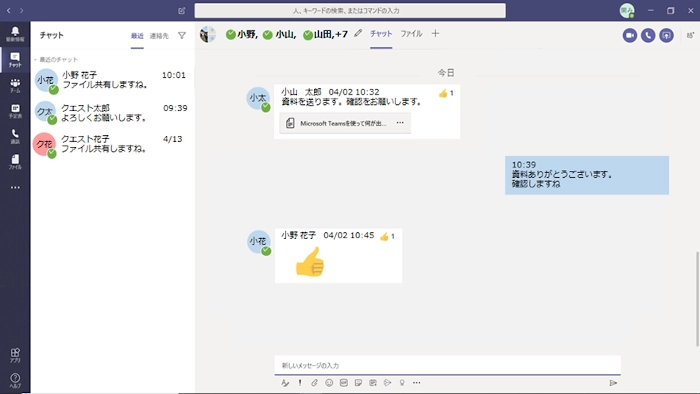Click the 小太 avatar beside the first message
The width and height of the screenshot is (700, 394).
coord(258,99)
